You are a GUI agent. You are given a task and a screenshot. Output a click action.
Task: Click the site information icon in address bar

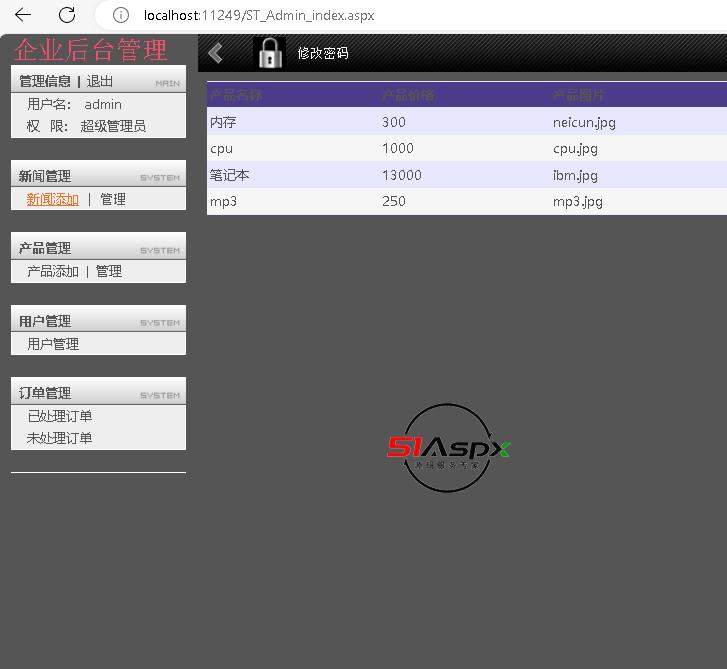pyautogui.click(x=120, y=15)
